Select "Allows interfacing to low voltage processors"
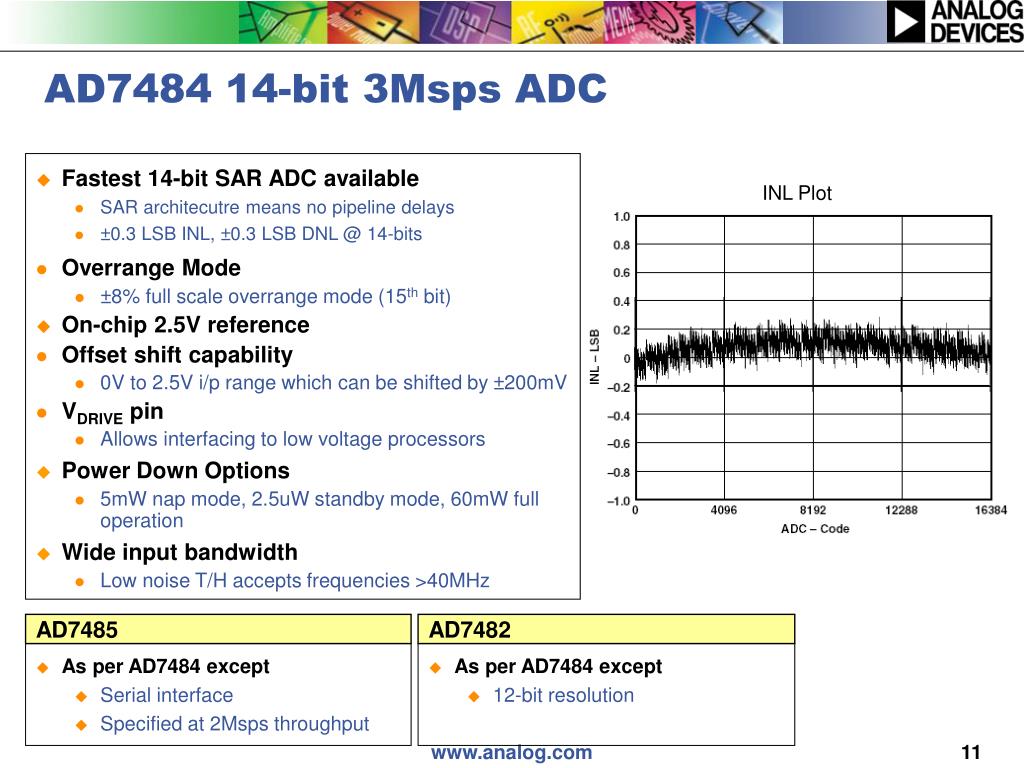Viewport: 1024px width, 768px height. [x=293, y=439]
